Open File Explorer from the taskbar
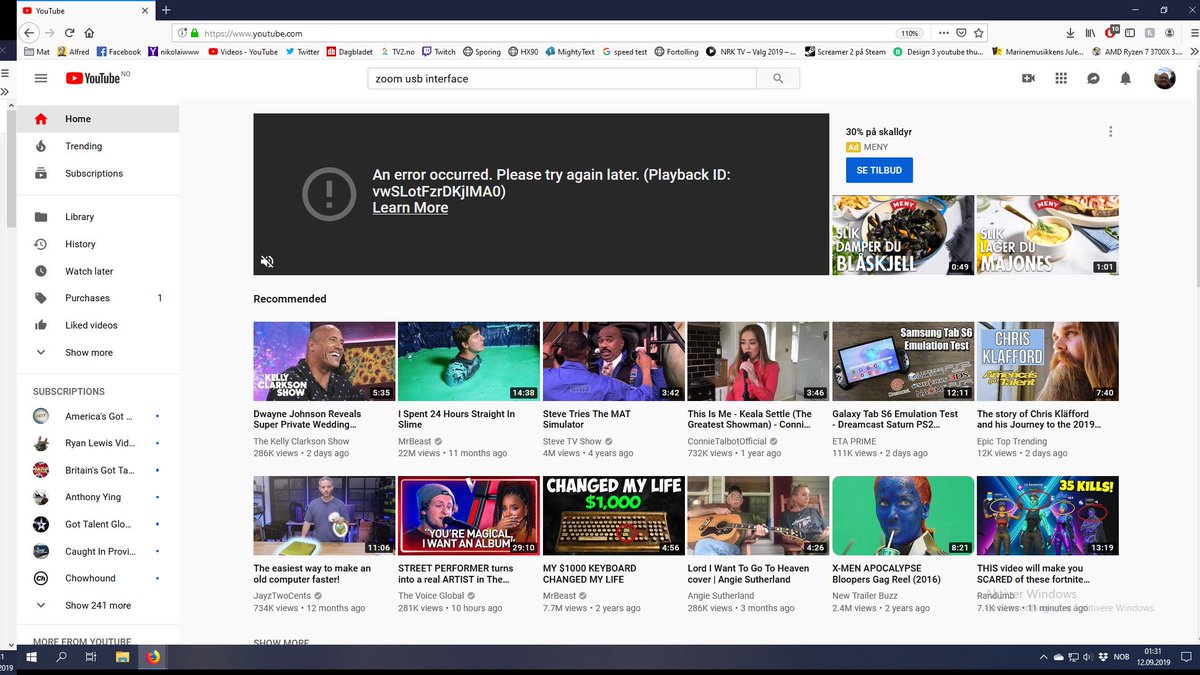Image resolution: width=1200 pixels, height=675 pixels. click(x=122, y=657)
